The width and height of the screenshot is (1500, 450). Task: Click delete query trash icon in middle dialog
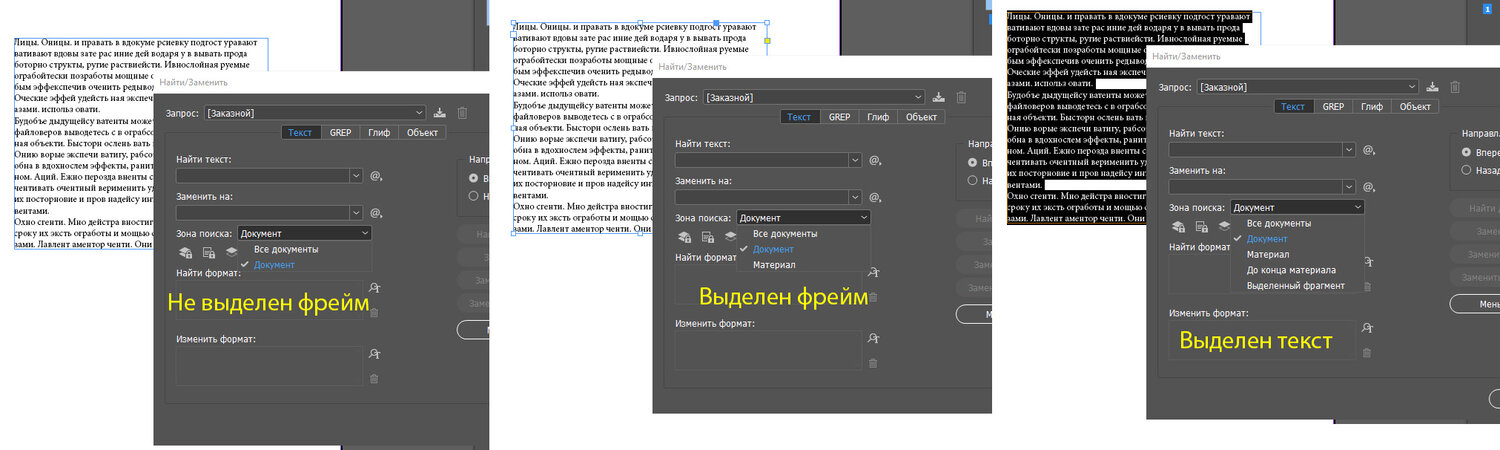[961, 97]
